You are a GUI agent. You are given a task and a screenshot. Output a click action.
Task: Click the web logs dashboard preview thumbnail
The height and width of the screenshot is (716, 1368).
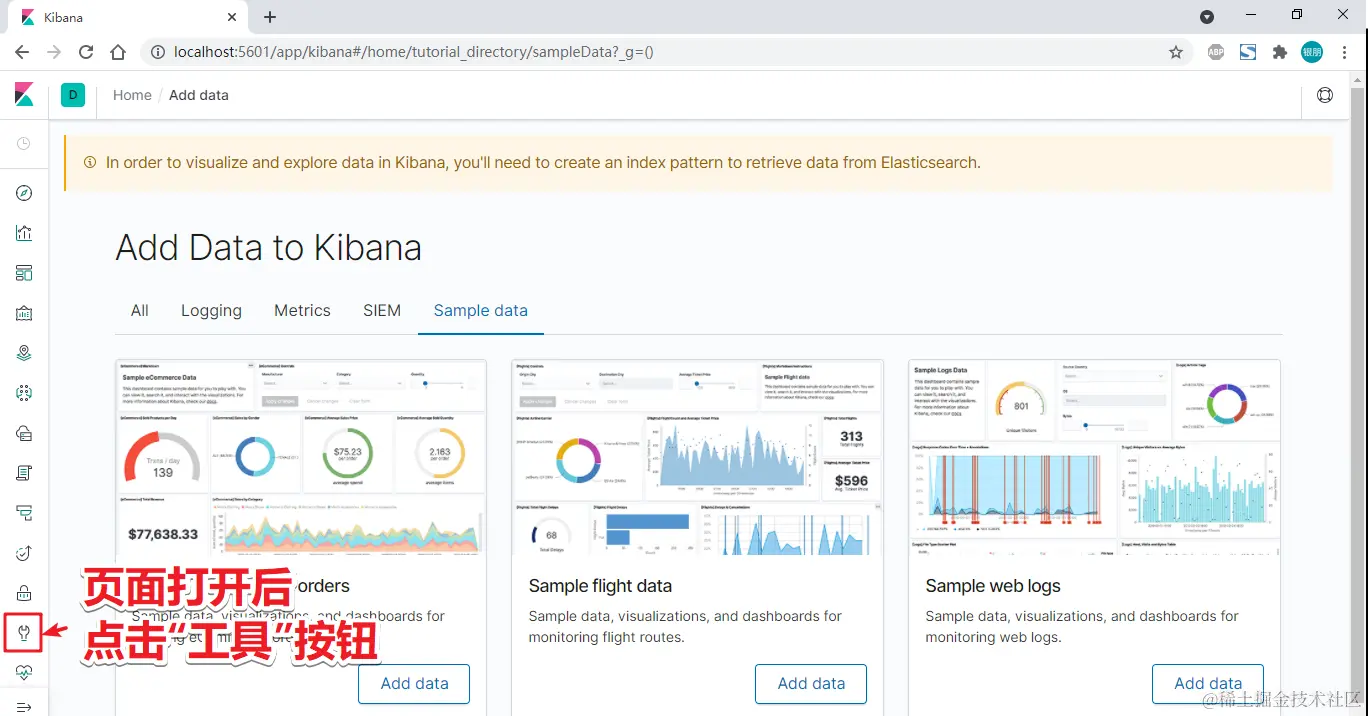1094,458
